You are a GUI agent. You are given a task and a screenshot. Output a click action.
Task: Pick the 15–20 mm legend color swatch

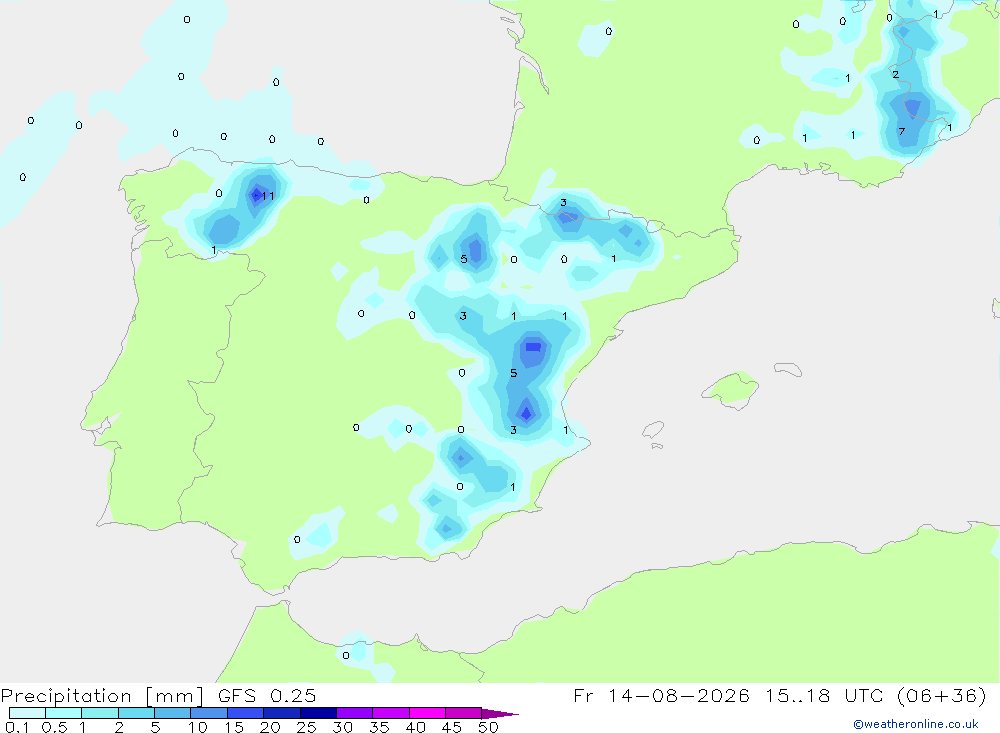click(245, 713)
